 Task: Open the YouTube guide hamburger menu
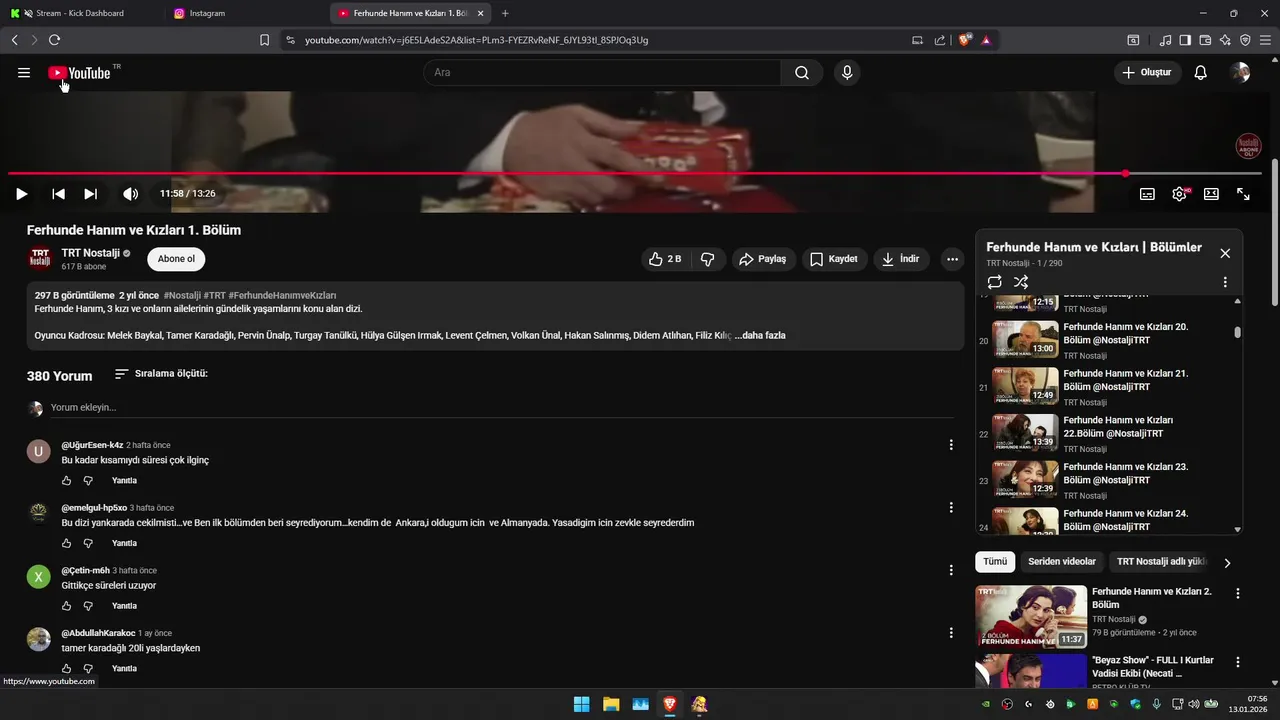point(24,73)
